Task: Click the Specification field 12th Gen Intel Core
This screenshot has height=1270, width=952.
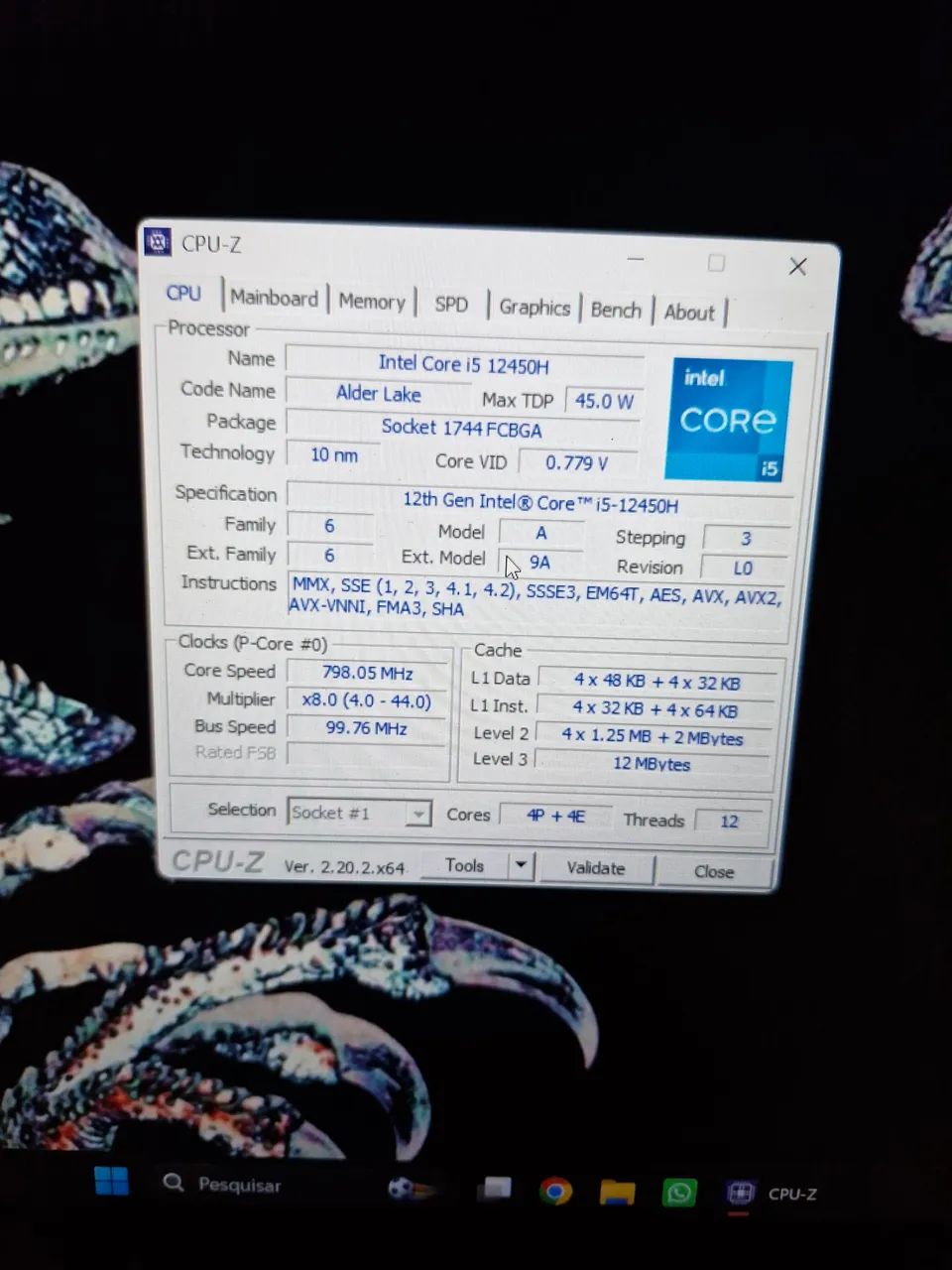Action: coord(539,503)
